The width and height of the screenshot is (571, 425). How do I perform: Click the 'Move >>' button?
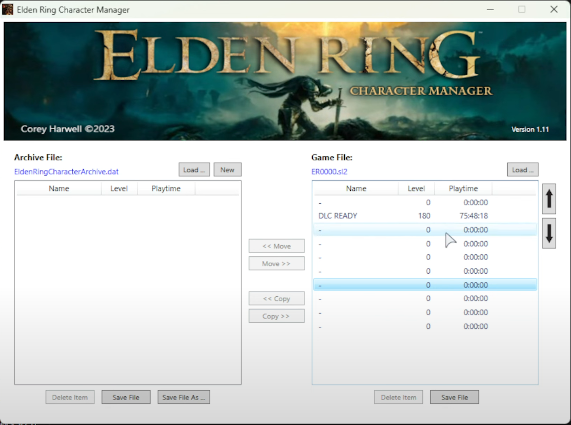(x=277, y=263)
